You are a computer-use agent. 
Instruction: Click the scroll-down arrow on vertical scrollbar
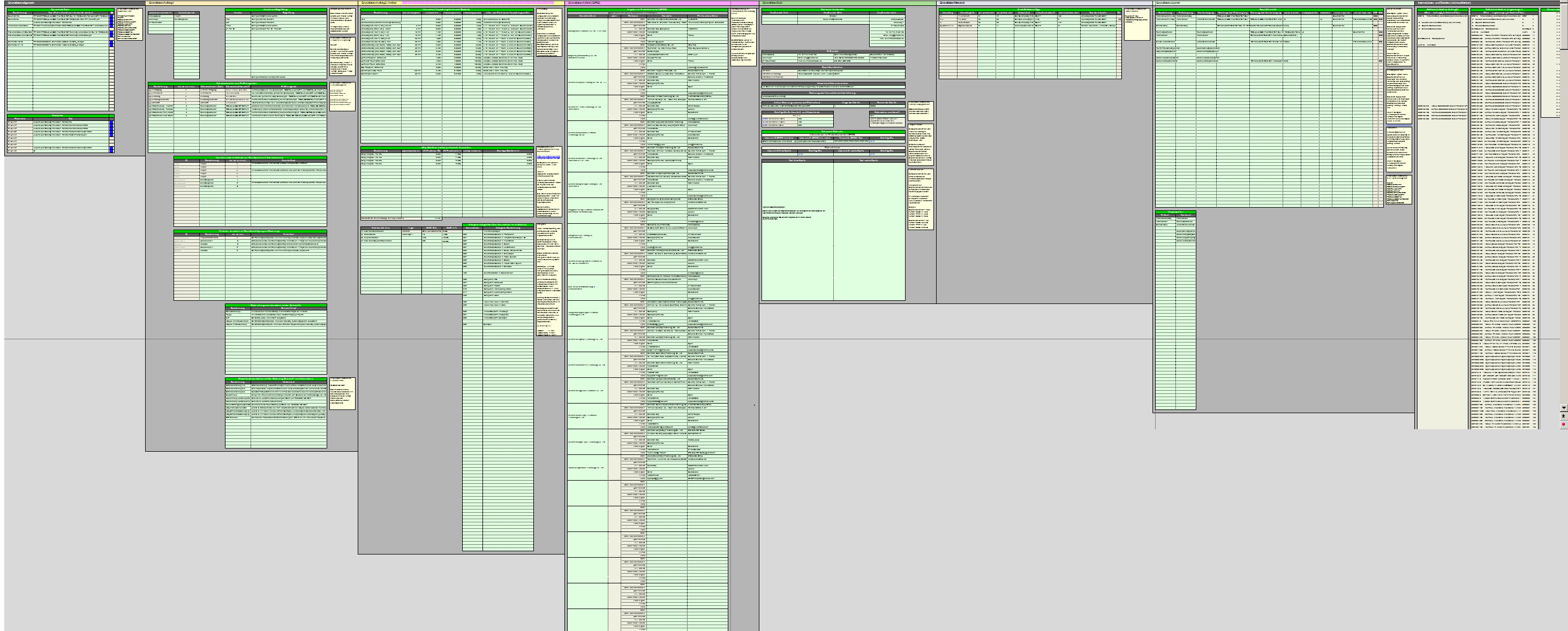coord(1563,408)
